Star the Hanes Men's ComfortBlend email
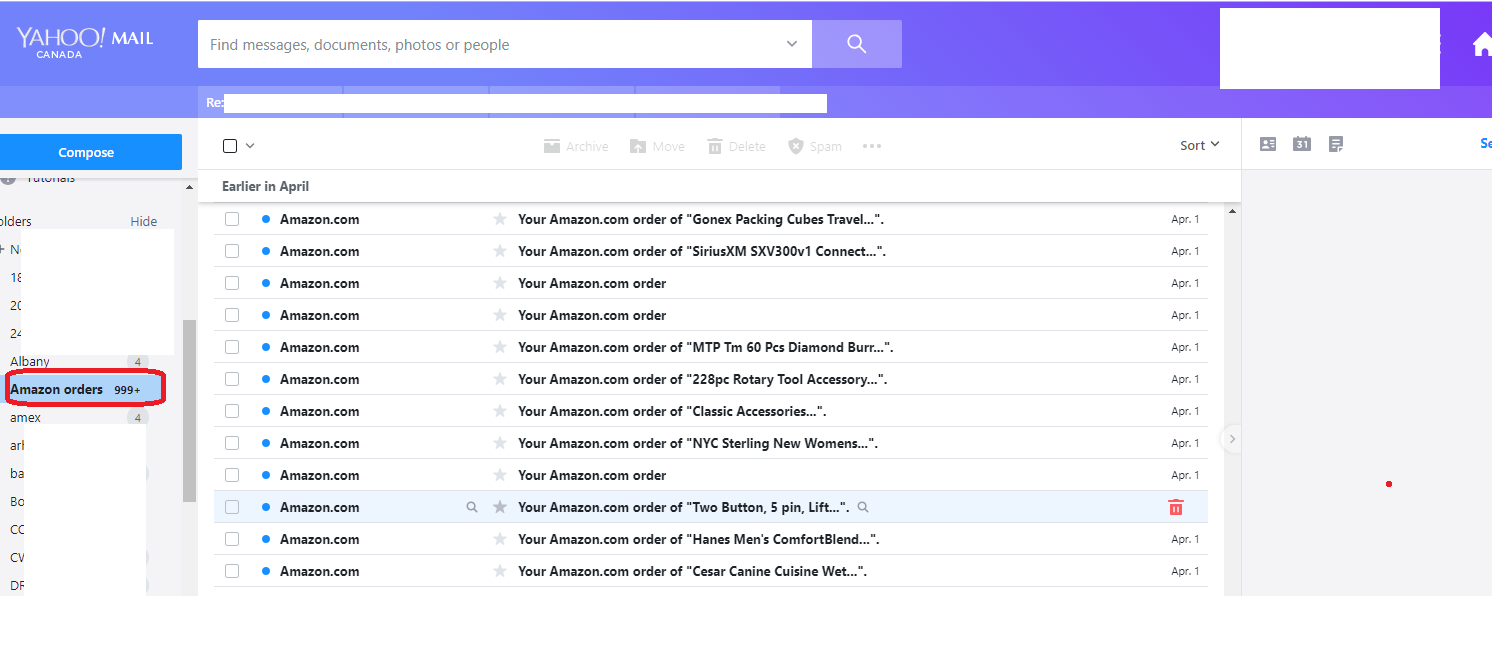Viewport: 1492px width, 666px height. [500, 539]
